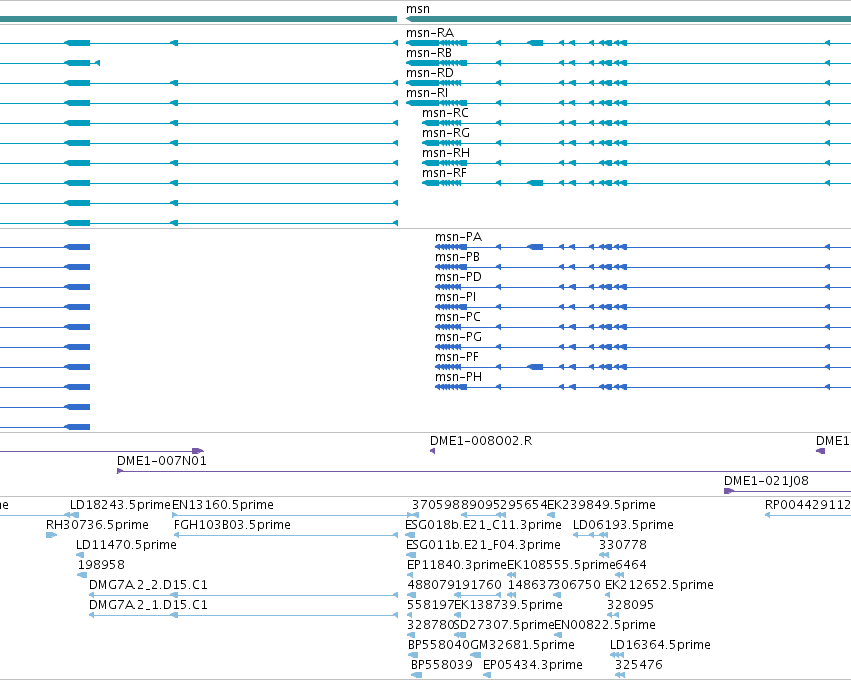Click the msn-RD transcript label

pos(429,73)
